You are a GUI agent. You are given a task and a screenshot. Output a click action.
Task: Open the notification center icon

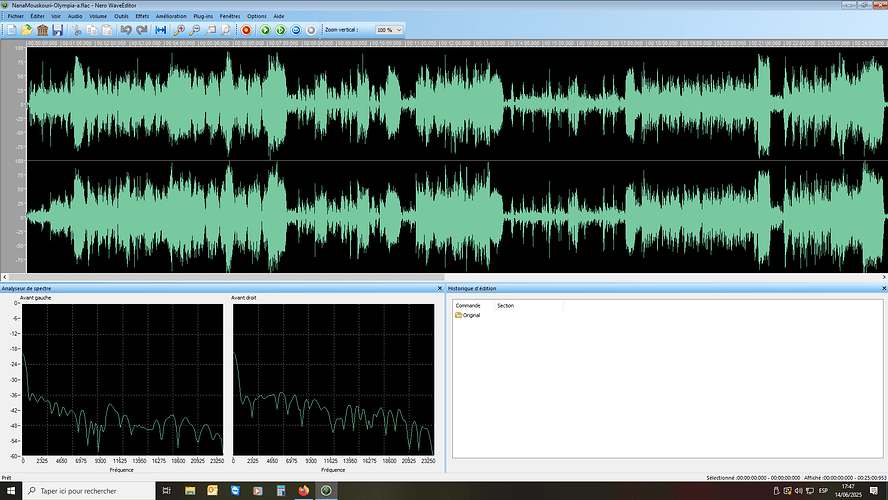(874, 491)
